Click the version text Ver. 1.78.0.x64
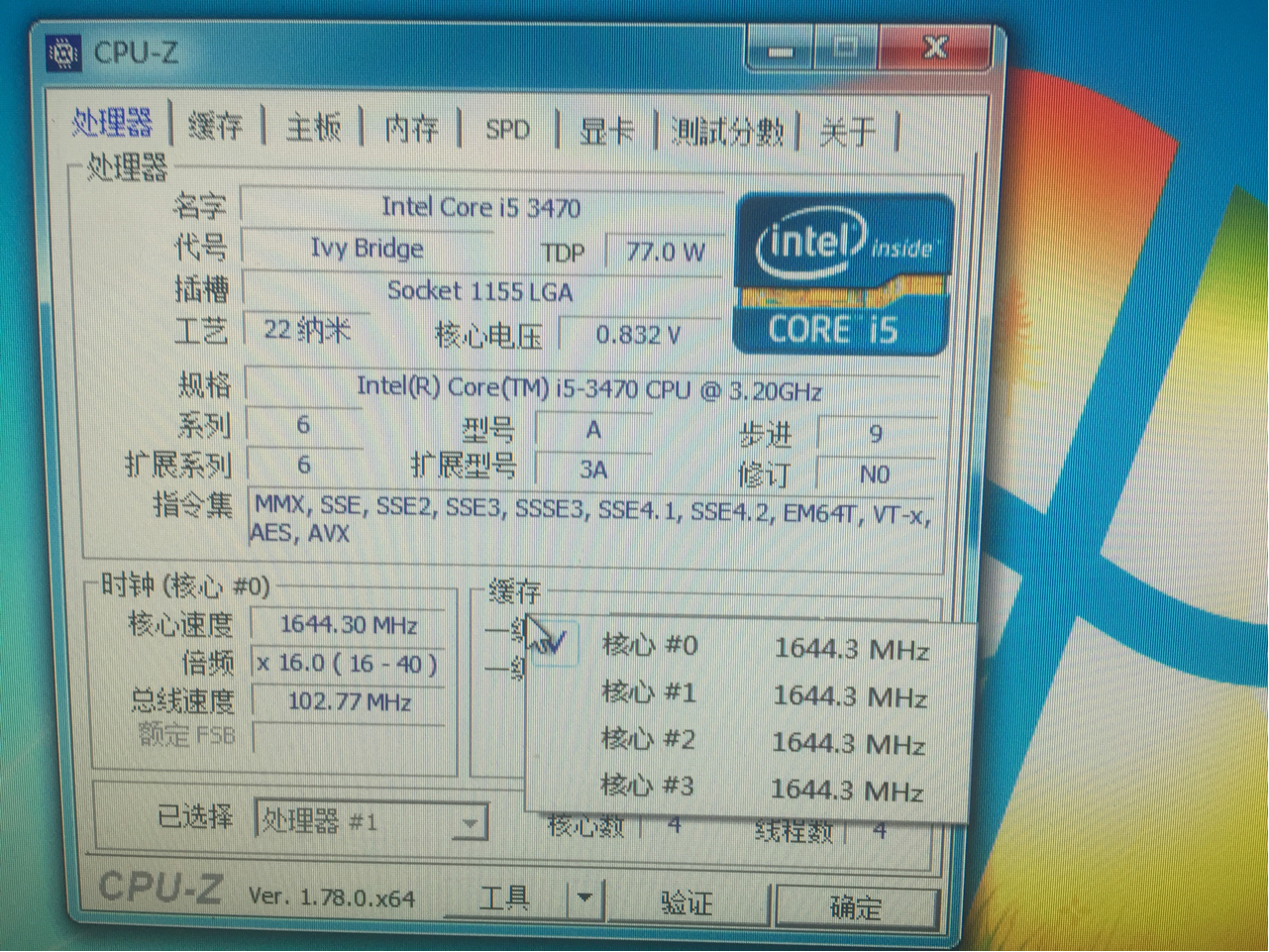The image size is (1269, 952). [x=332, y=898]
